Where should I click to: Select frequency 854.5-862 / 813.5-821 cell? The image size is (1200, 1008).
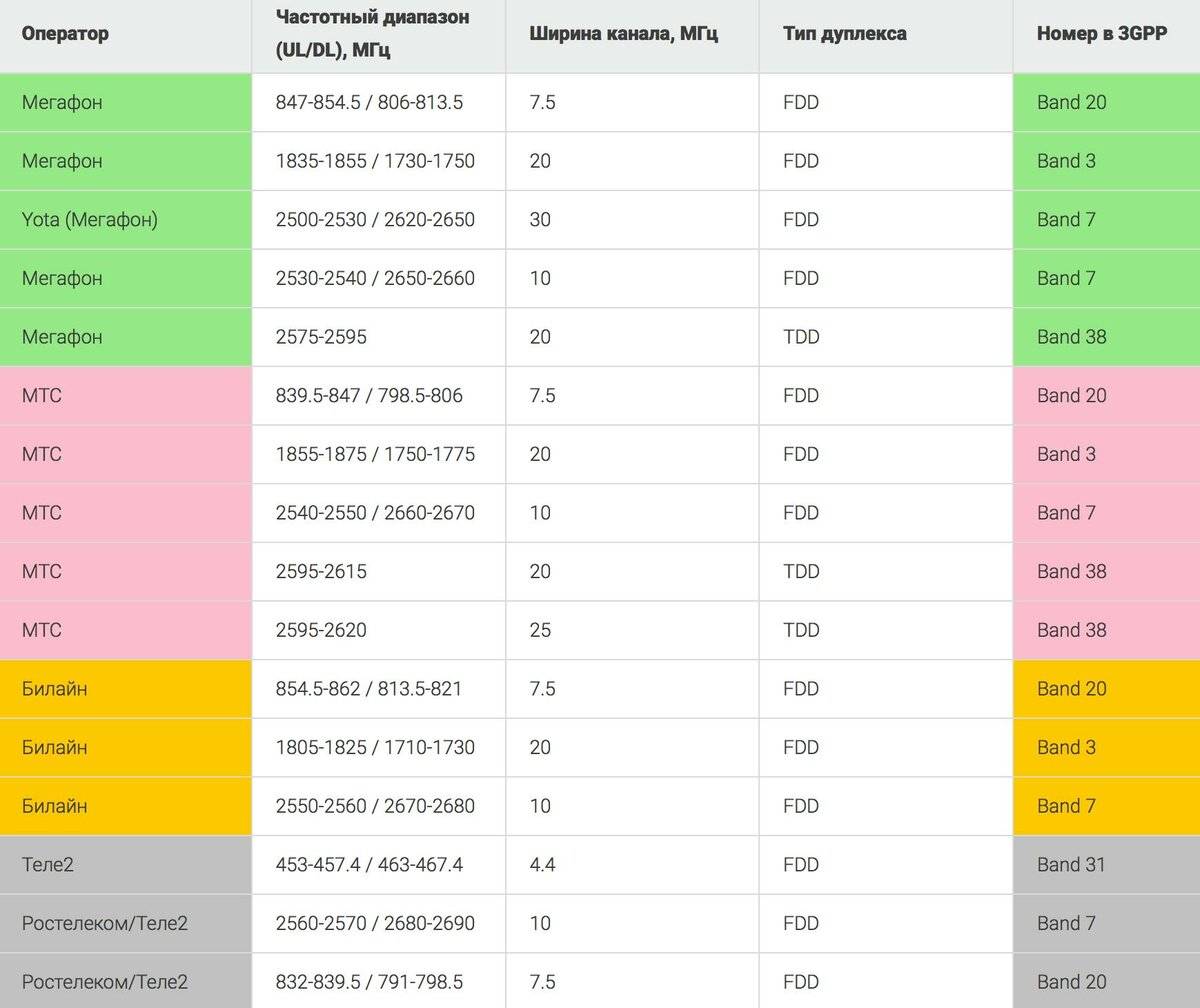[378, 689]
